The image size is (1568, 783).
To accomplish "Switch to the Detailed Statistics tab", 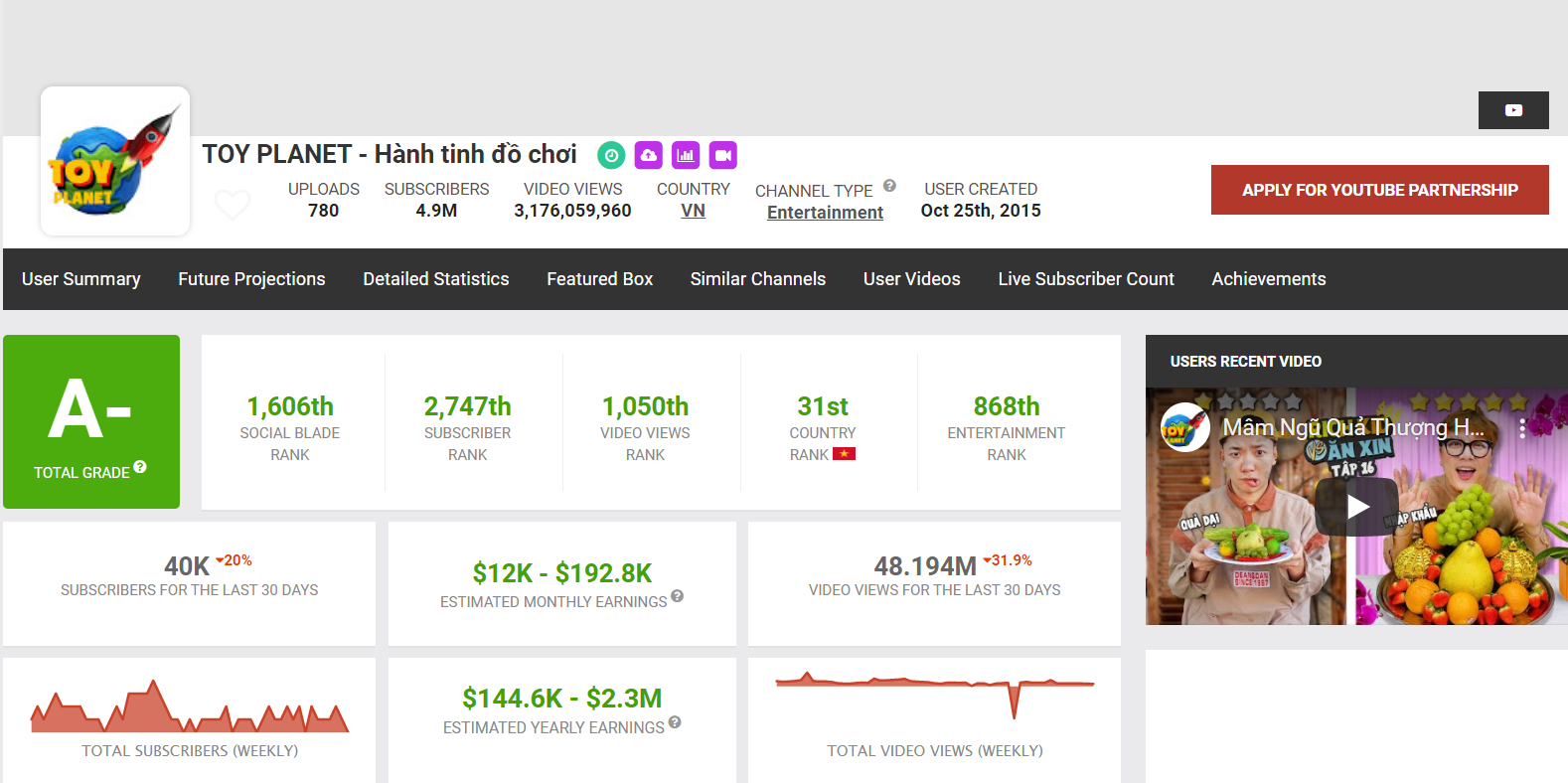I will (435, 279).
